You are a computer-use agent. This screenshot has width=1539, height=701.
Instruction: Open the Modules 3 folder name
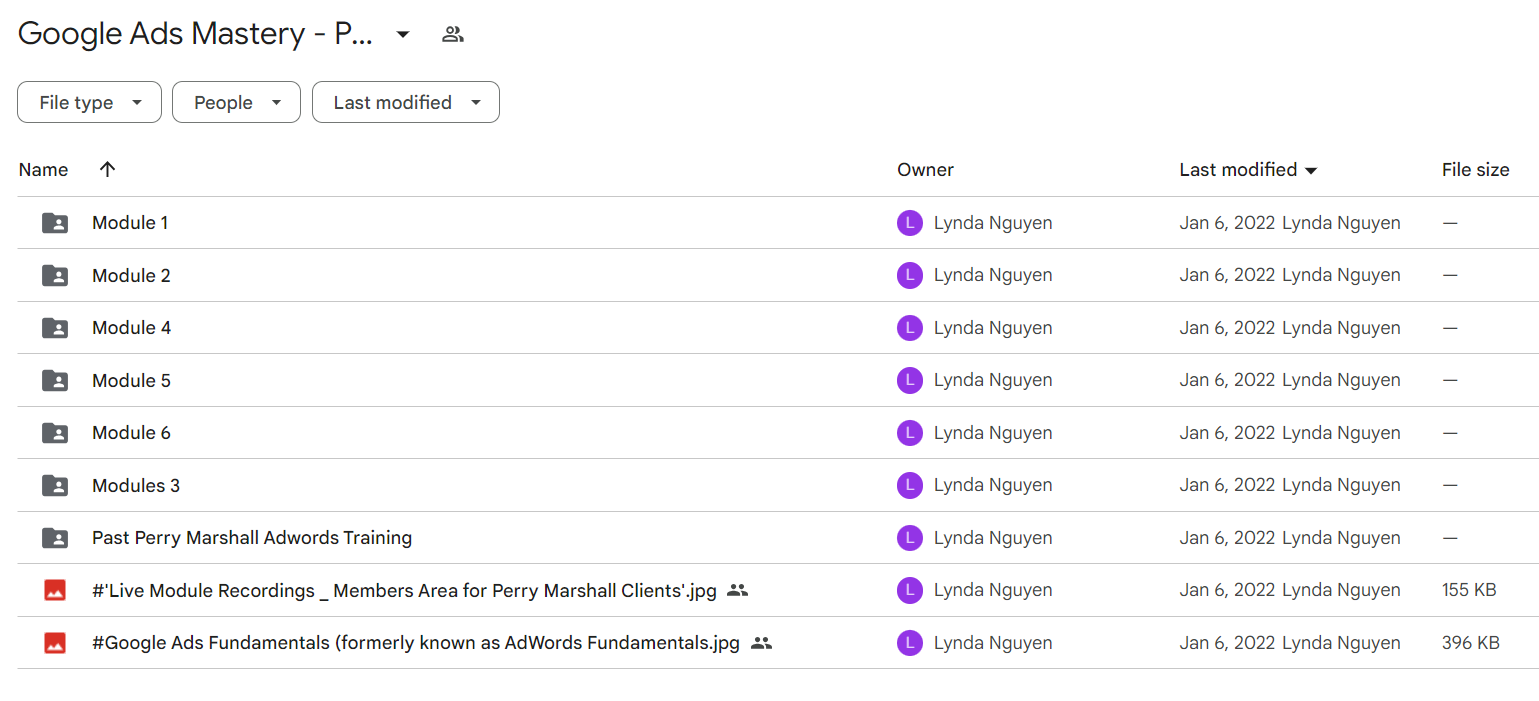[x=136, y=485]
